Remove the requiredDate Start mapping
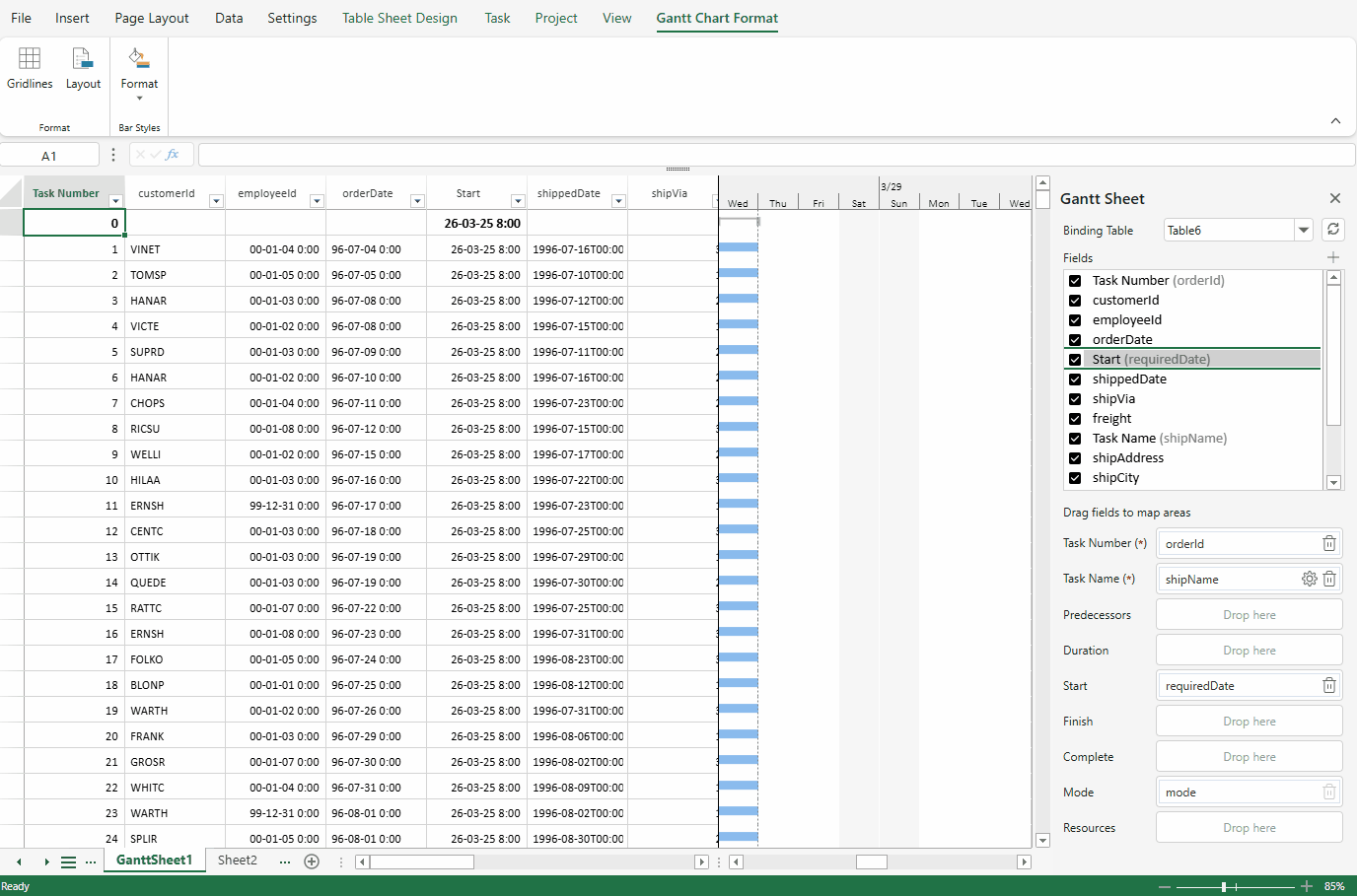 click(1329, 685)
